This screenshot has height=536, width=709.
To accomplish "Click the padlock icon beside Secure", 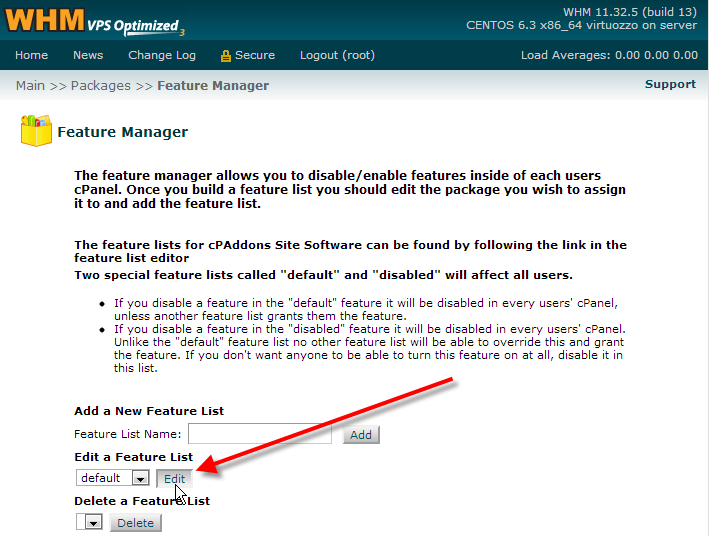I will click(x=226, y=56).
